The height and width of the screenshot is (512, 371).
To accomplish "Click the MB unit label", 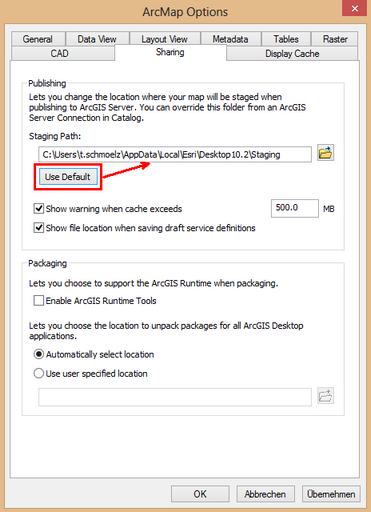I will coord(329,209).
